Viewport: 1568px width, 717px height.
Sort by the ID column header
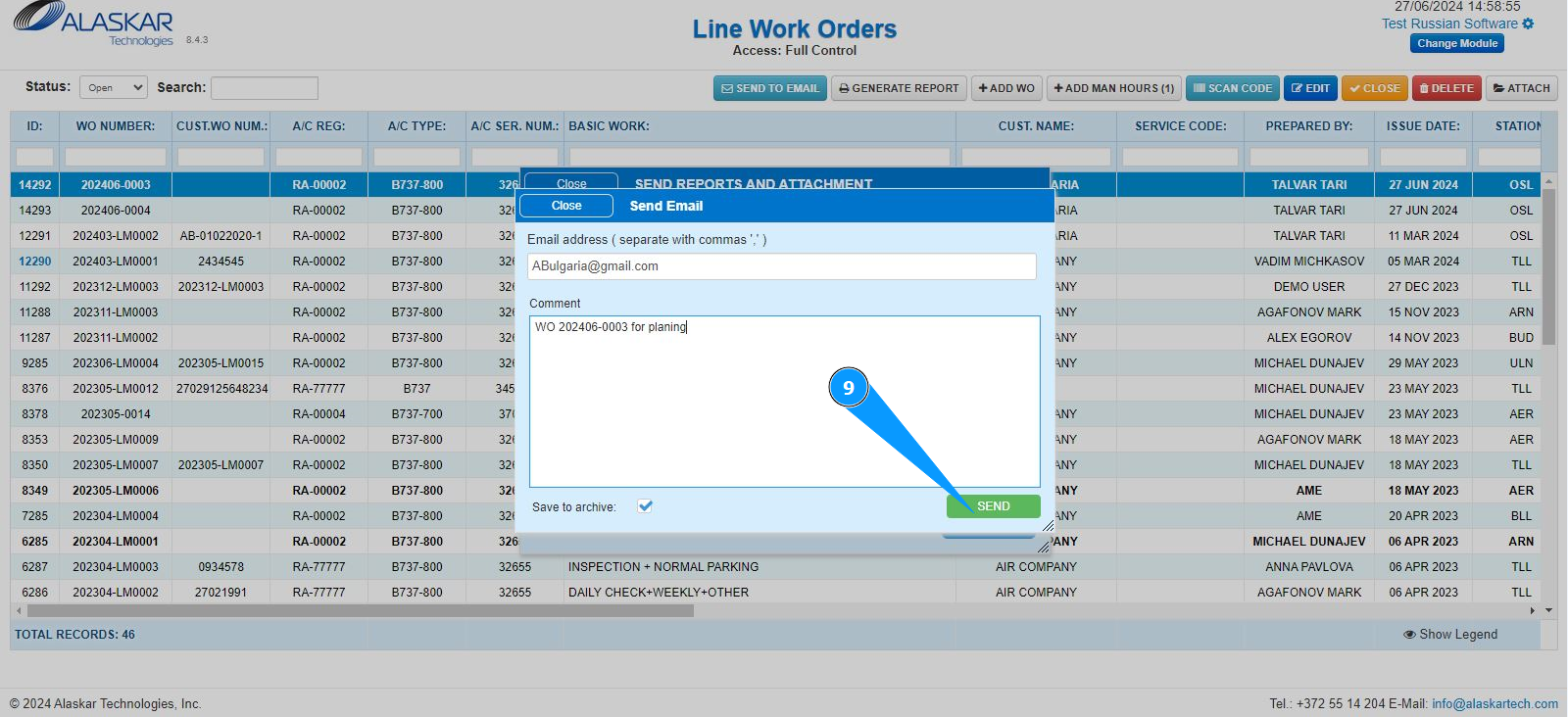tap(34, 126)
